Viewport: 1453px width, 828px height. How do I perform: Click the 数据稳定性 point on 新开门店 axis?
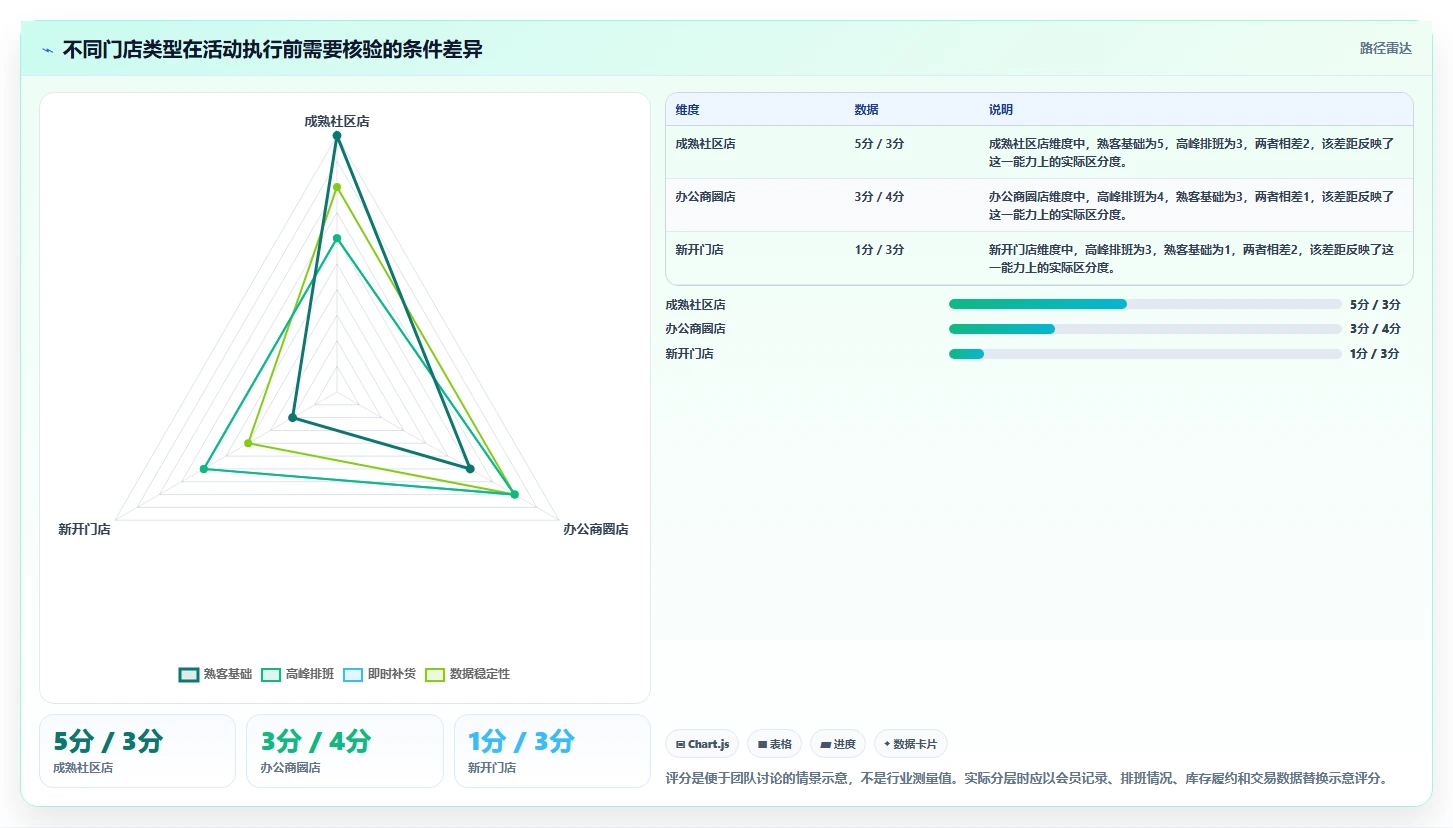tap(248, 443)
